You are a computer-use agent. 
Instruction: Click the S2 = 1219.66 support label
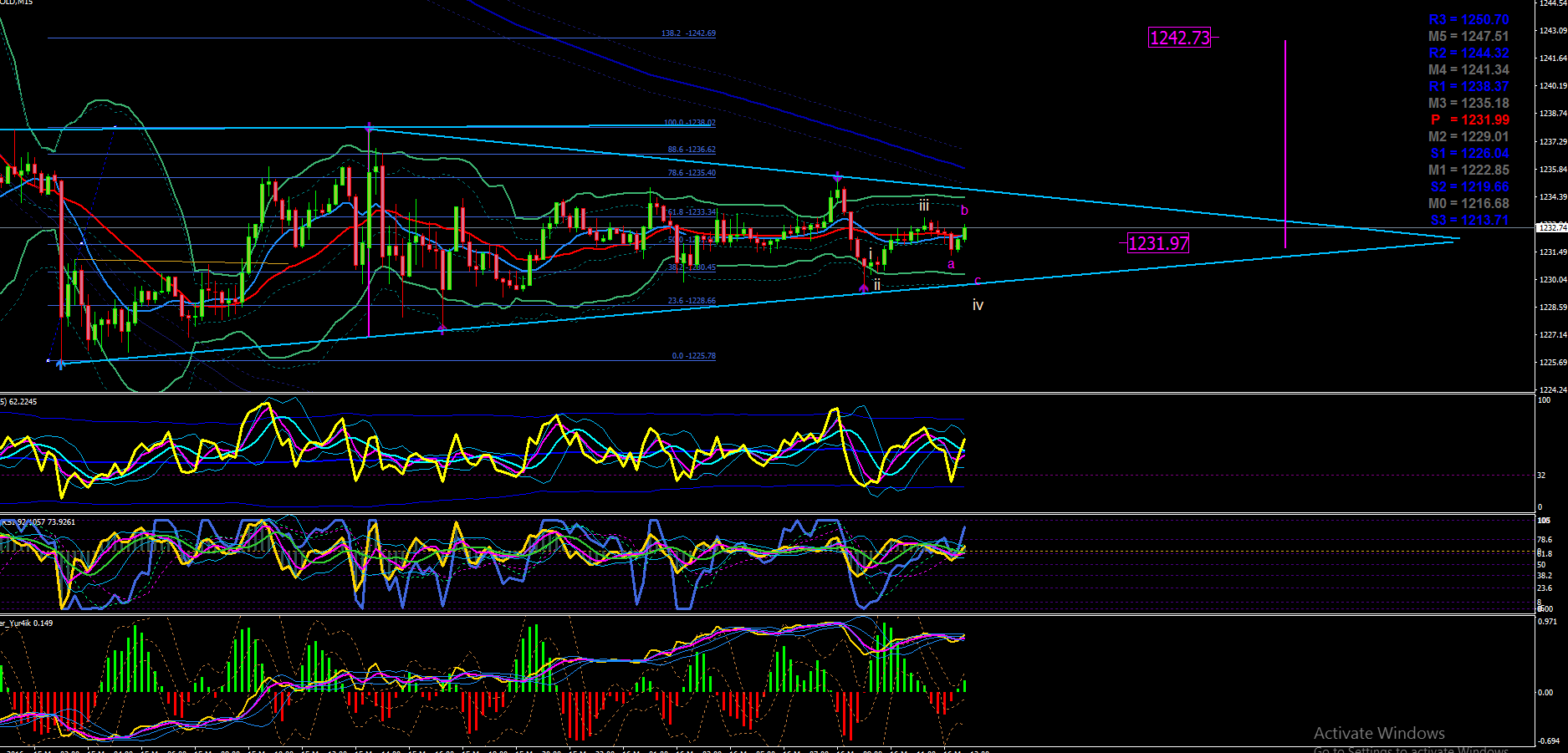(x=1469, y=187)
